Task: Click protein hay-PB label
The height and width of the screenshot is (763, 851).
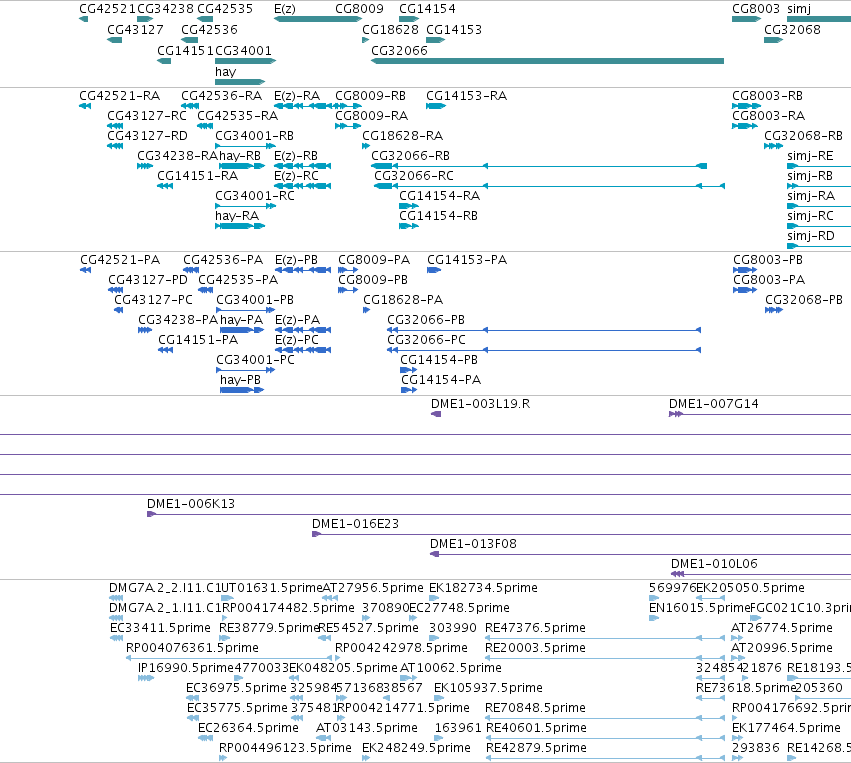Action: (x=240, y=380)
